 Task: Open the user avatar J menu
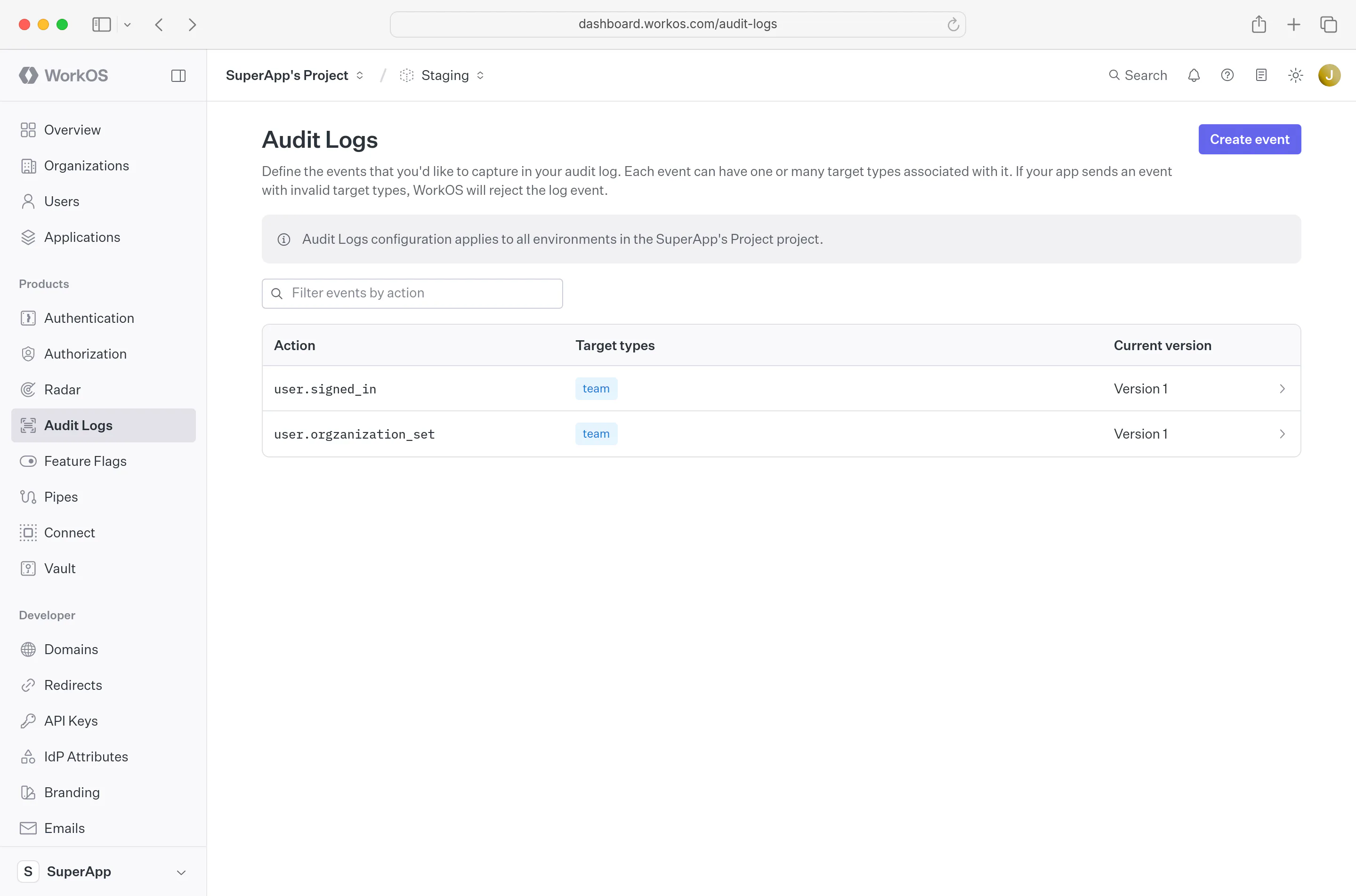tap(1329, 75)
